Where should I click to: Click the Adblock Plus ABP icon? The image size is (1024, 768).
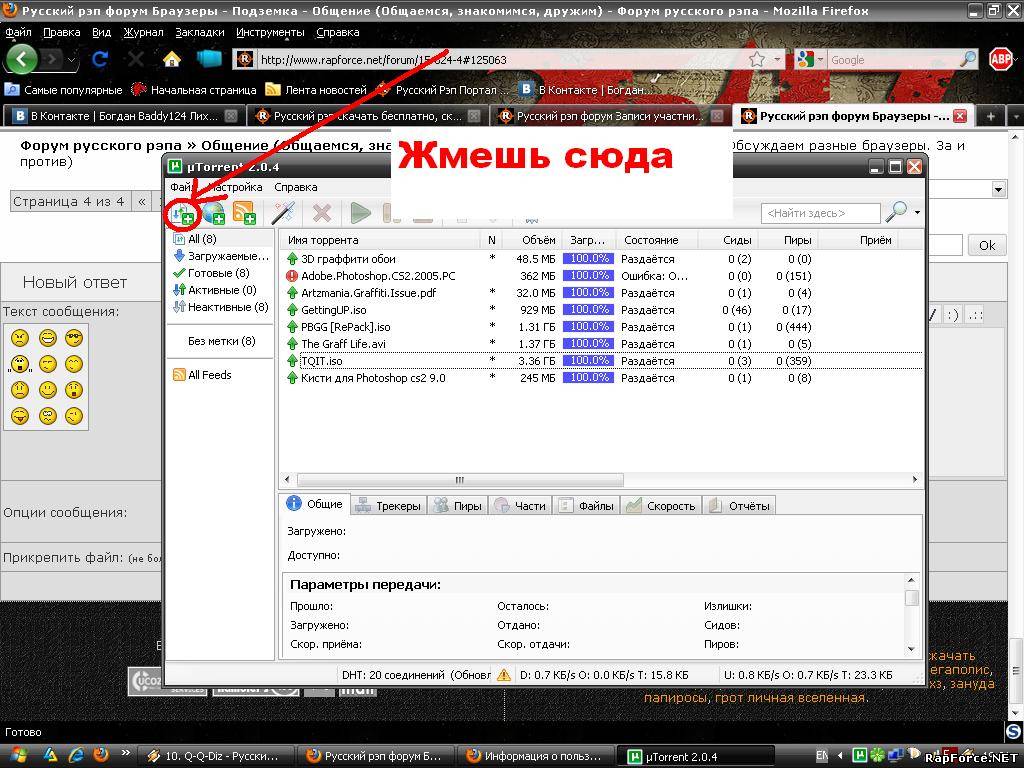[1000, 59]
